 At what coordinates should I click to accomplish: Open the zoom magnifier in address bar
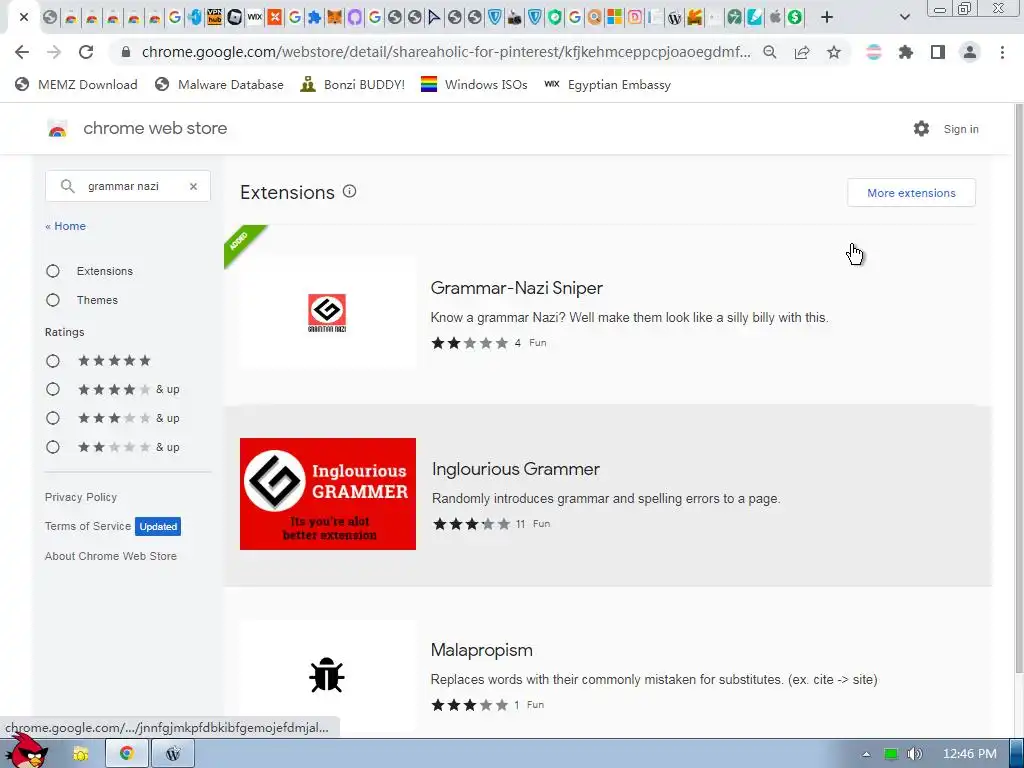click(x=770, y=52)
